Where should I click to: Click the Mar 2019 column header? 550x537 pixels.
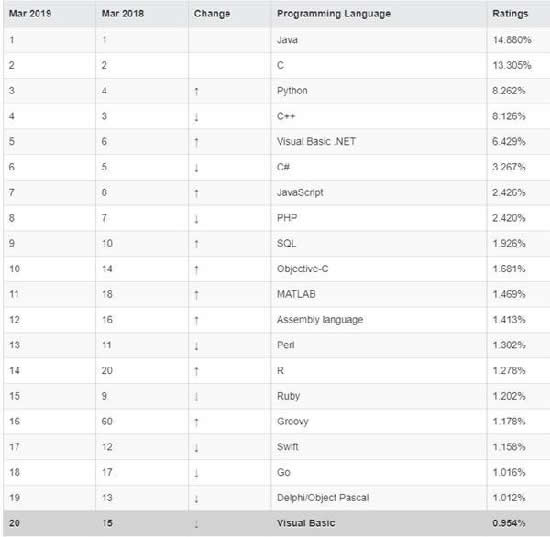click(30, 13)
